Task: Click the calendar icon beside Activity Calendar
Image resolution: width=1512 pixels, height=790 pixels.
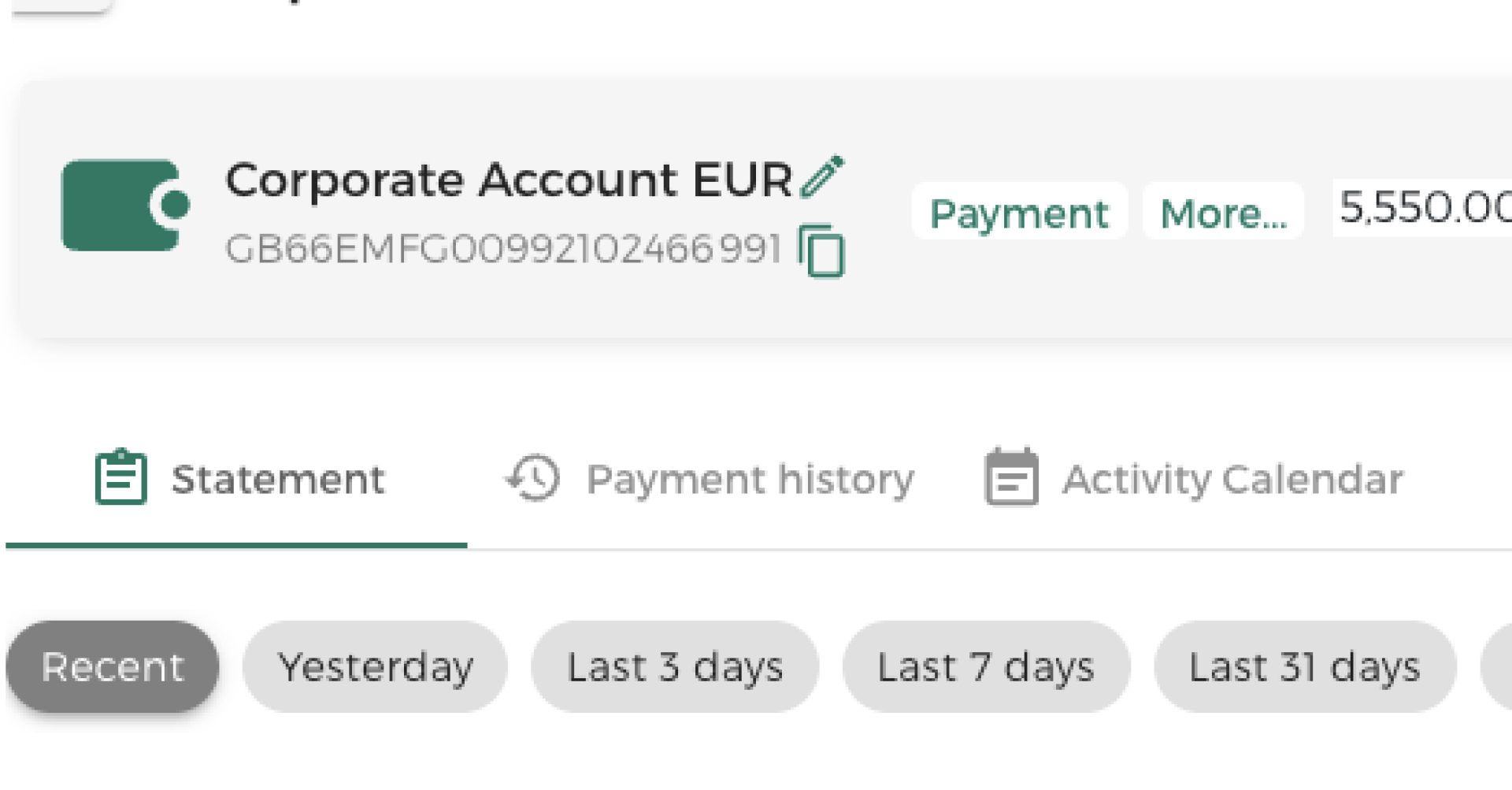Action: click(x=1010, y=477)
